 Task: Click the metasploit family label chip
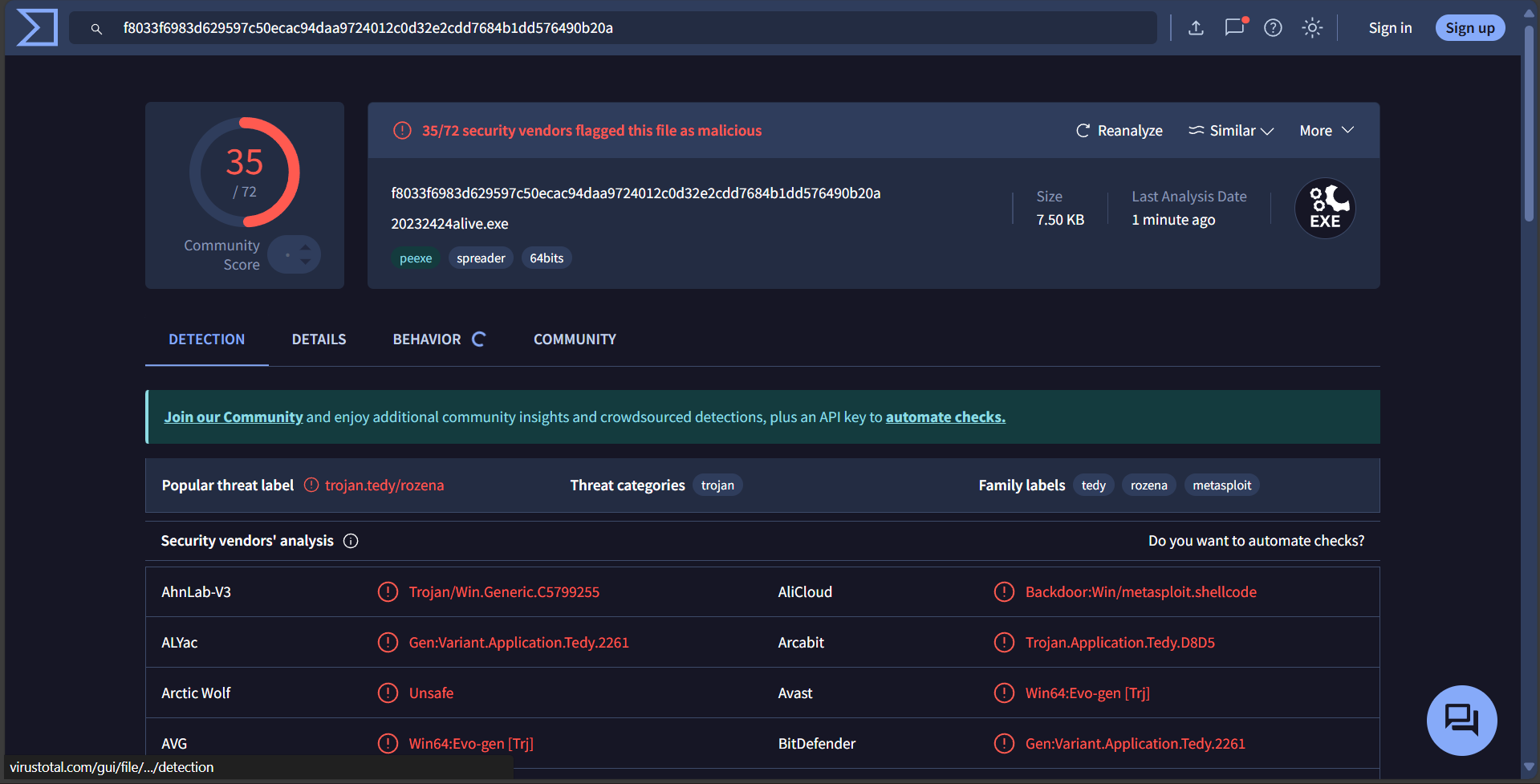[x=1222, y=485]
